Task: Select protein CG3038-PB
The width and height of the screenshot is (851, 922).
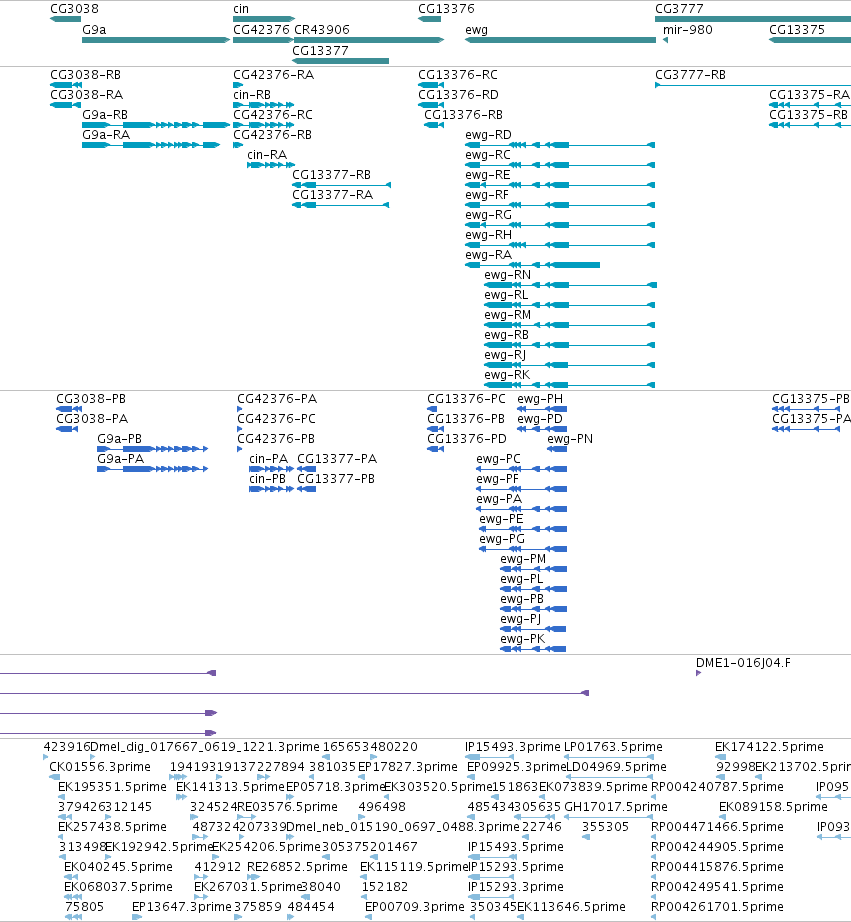Action: click(69, 409)
